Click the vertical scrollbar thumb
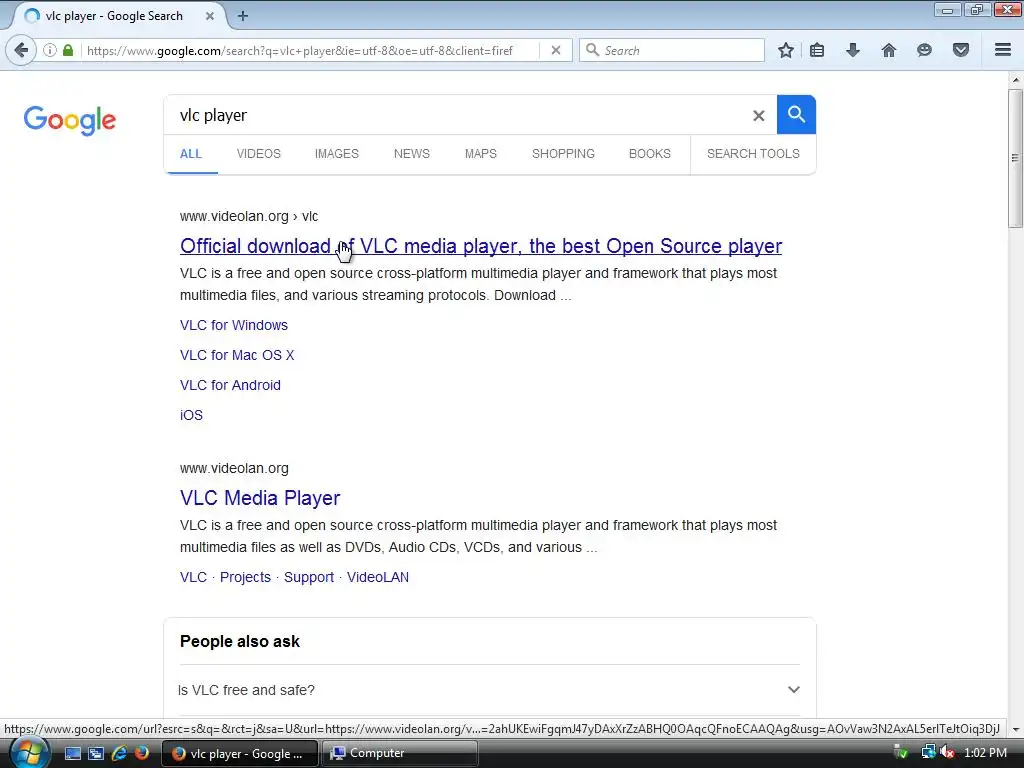1024x768 pixels. [x=1015, y=159]
